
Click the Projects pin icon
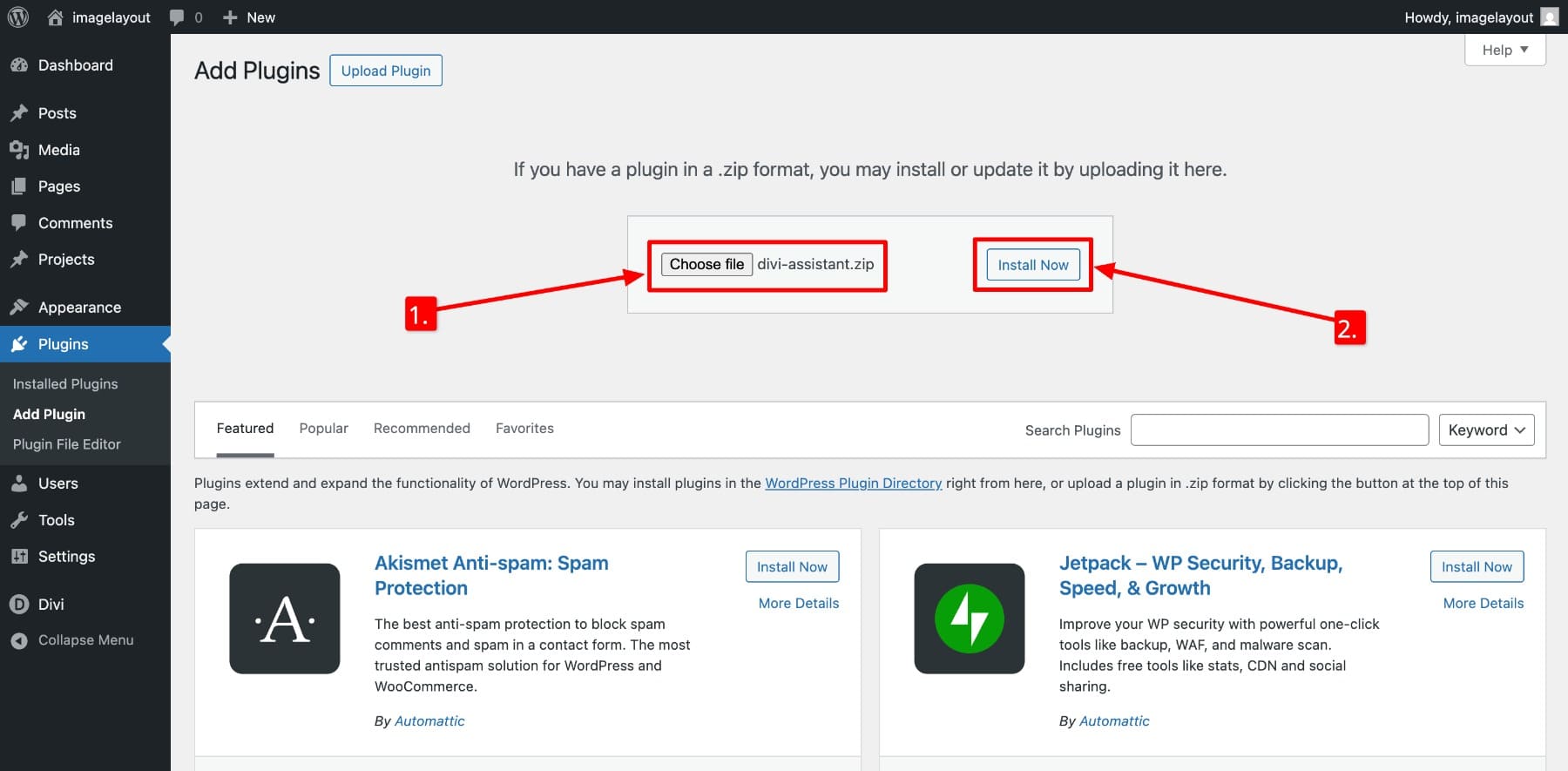[x=19, y=260]
